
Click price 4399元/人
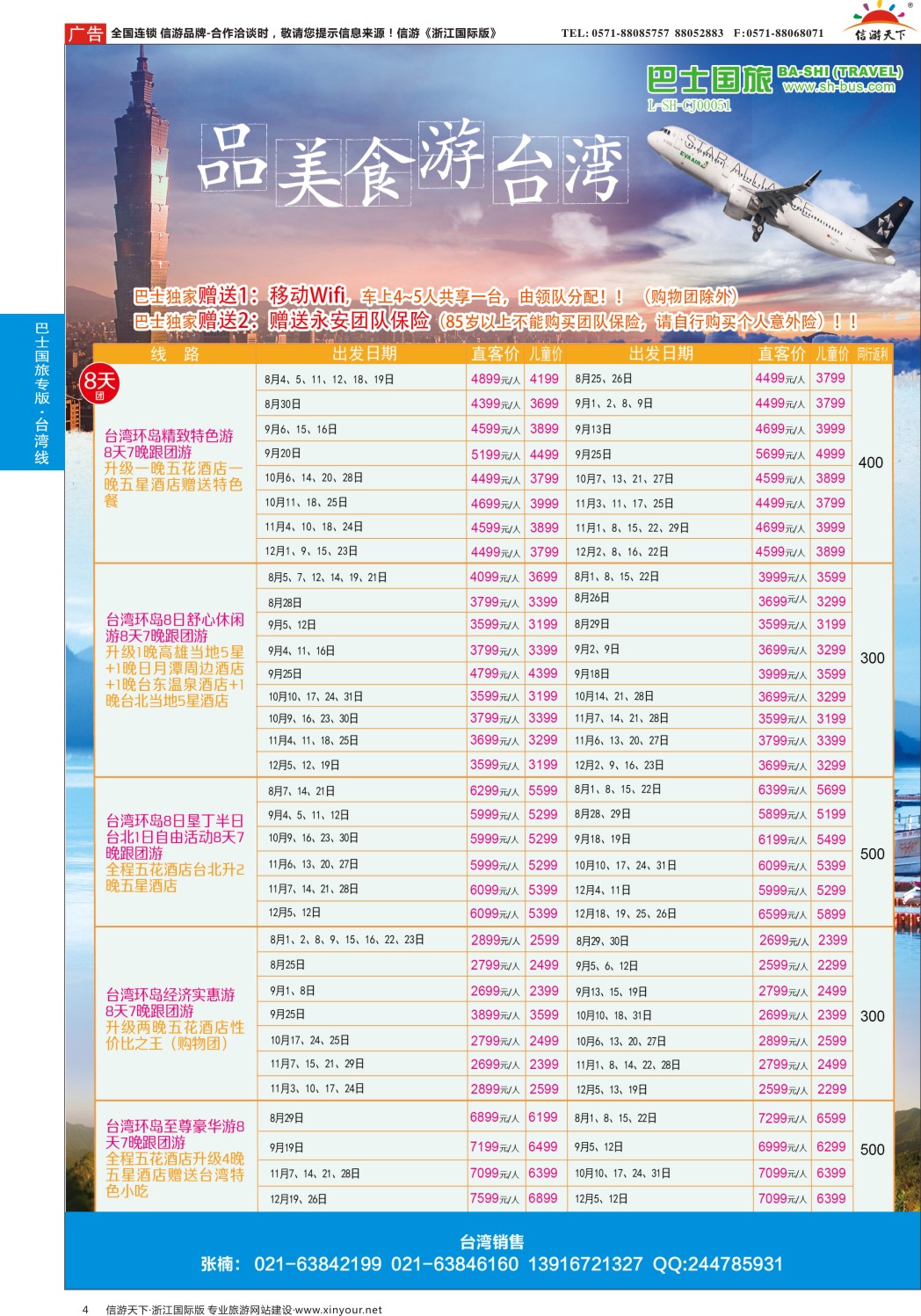pyautogui.click(x=496, y=404)
